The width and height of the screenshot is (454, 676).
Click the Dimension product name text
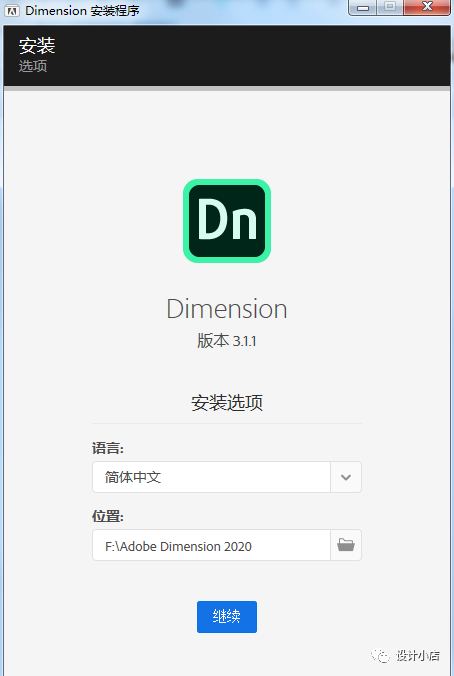(227, 309)
